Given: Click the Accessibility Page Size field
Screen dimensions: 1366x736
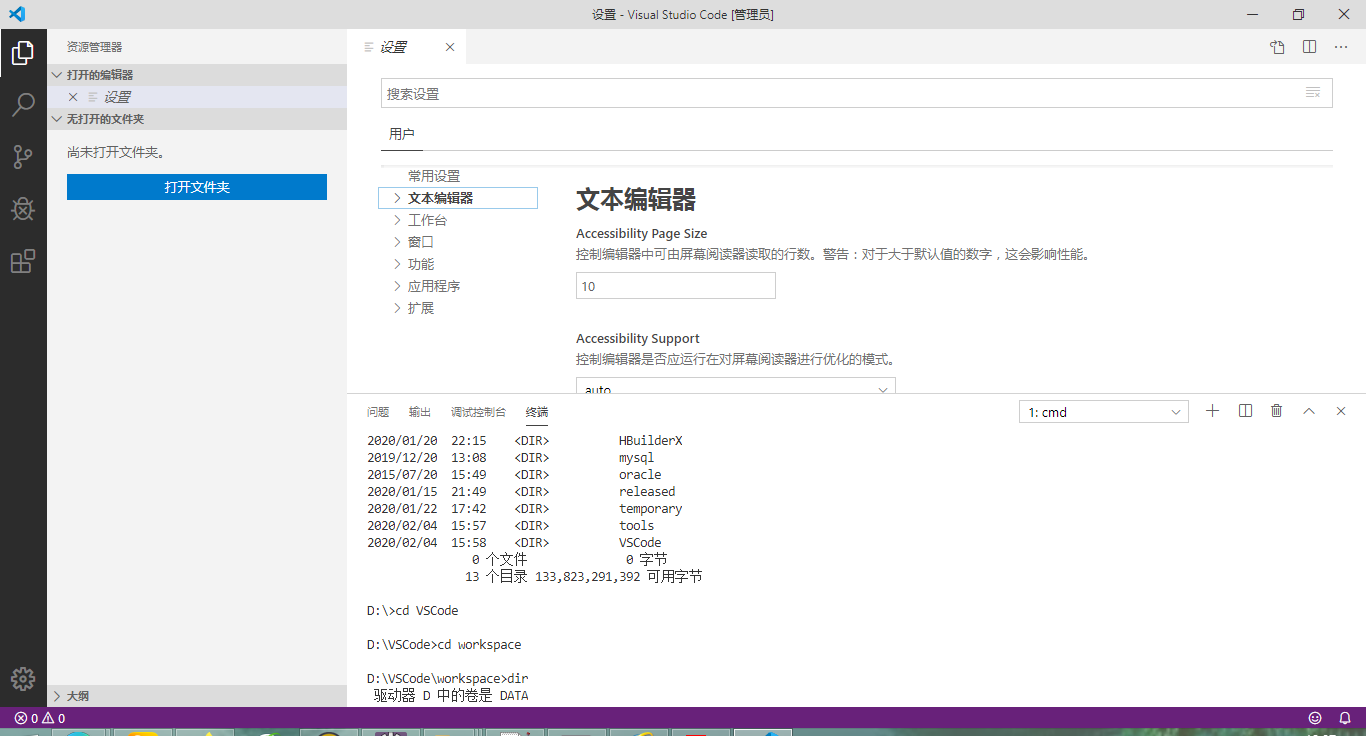Looking at the screenshot, I should 676,286.
